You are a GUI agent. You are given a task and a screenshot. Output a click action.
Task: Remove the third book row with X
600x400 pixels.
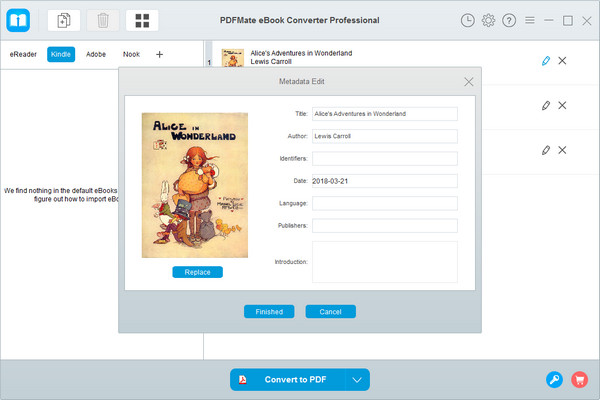click(562, 150)
